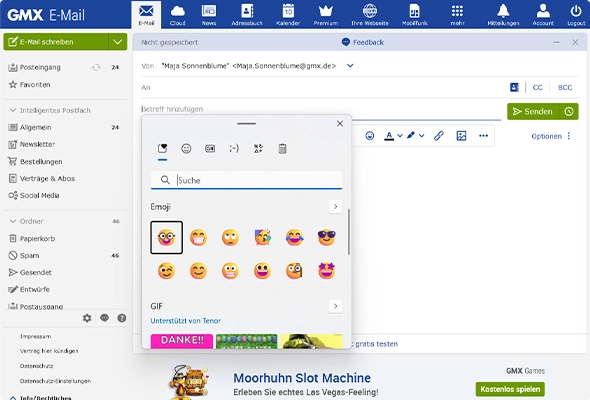Open the Premium crown icon

pos(325,15)
